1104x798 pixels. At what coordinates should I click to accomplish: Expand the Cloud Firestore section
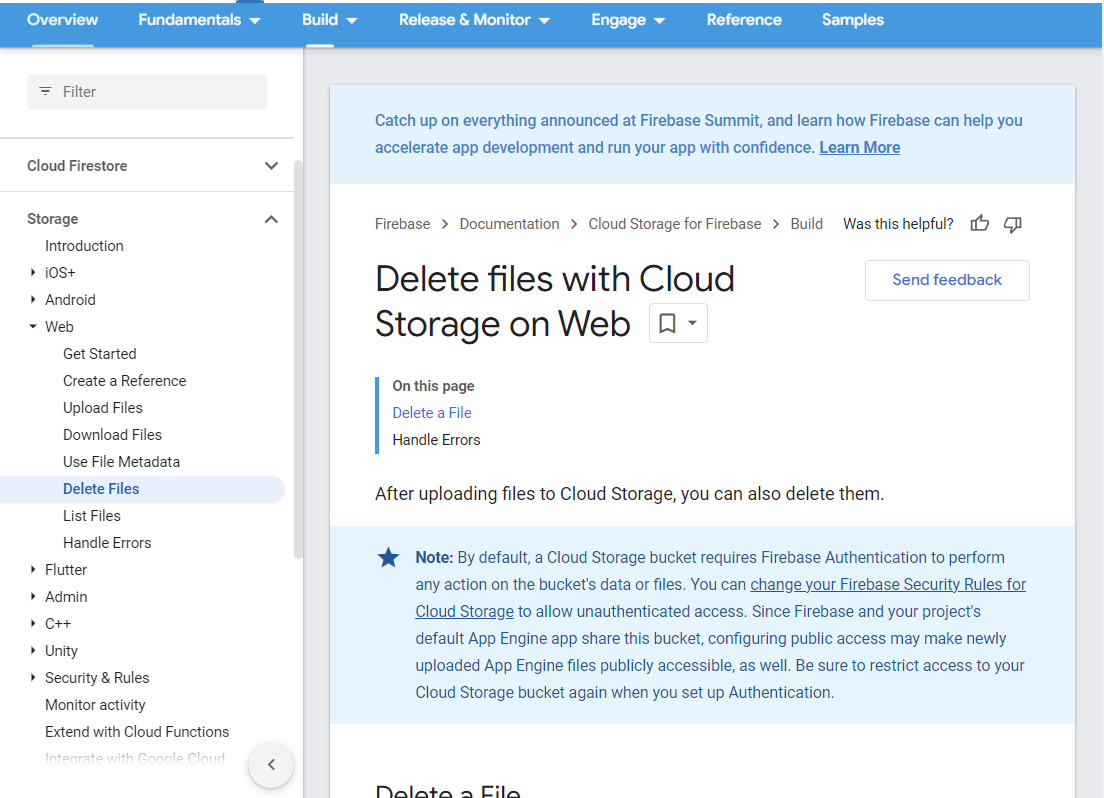(x=271, y=166)
